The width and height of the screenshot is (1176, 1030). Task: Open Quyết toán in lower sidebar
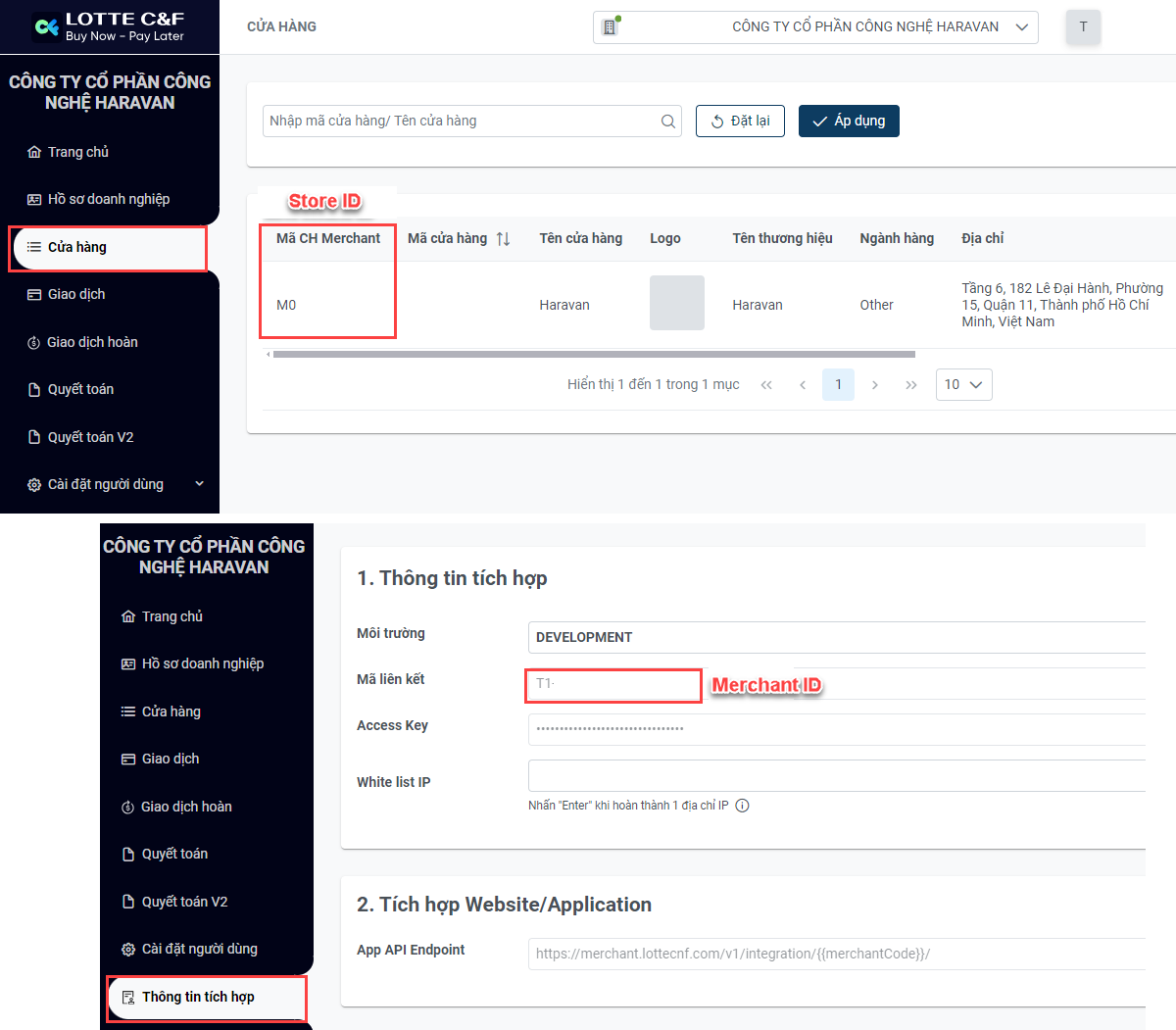click(x=165, y=854)
